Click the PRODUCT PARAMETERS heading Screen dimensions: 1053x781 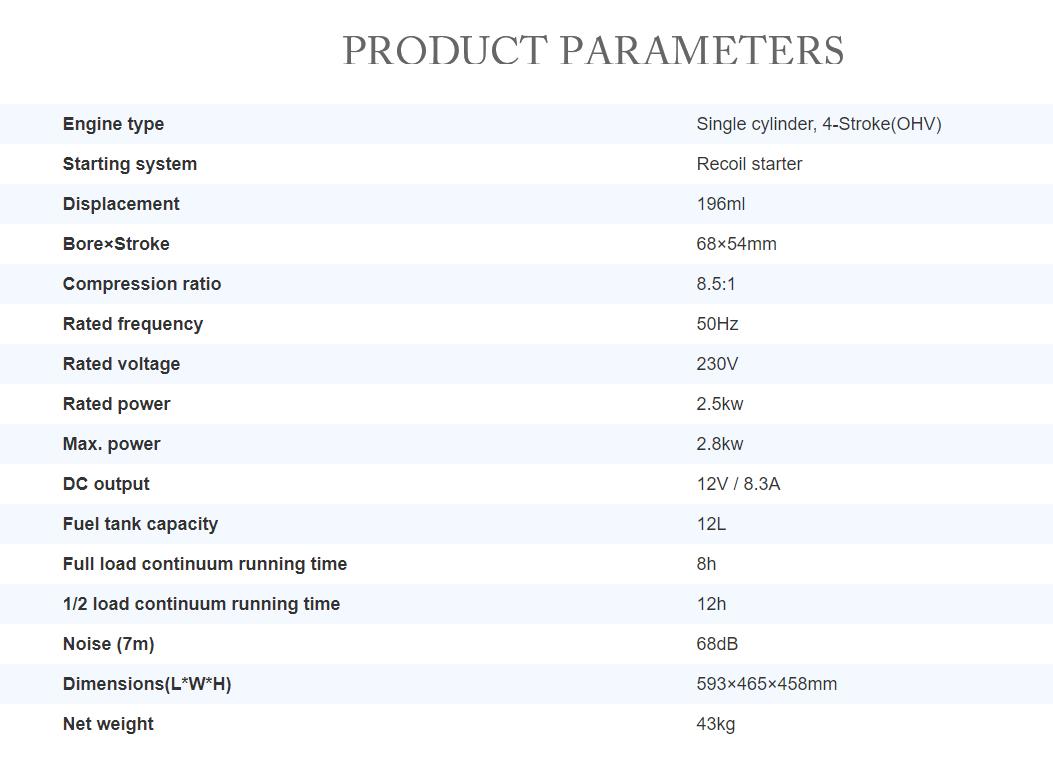(593, 50)
